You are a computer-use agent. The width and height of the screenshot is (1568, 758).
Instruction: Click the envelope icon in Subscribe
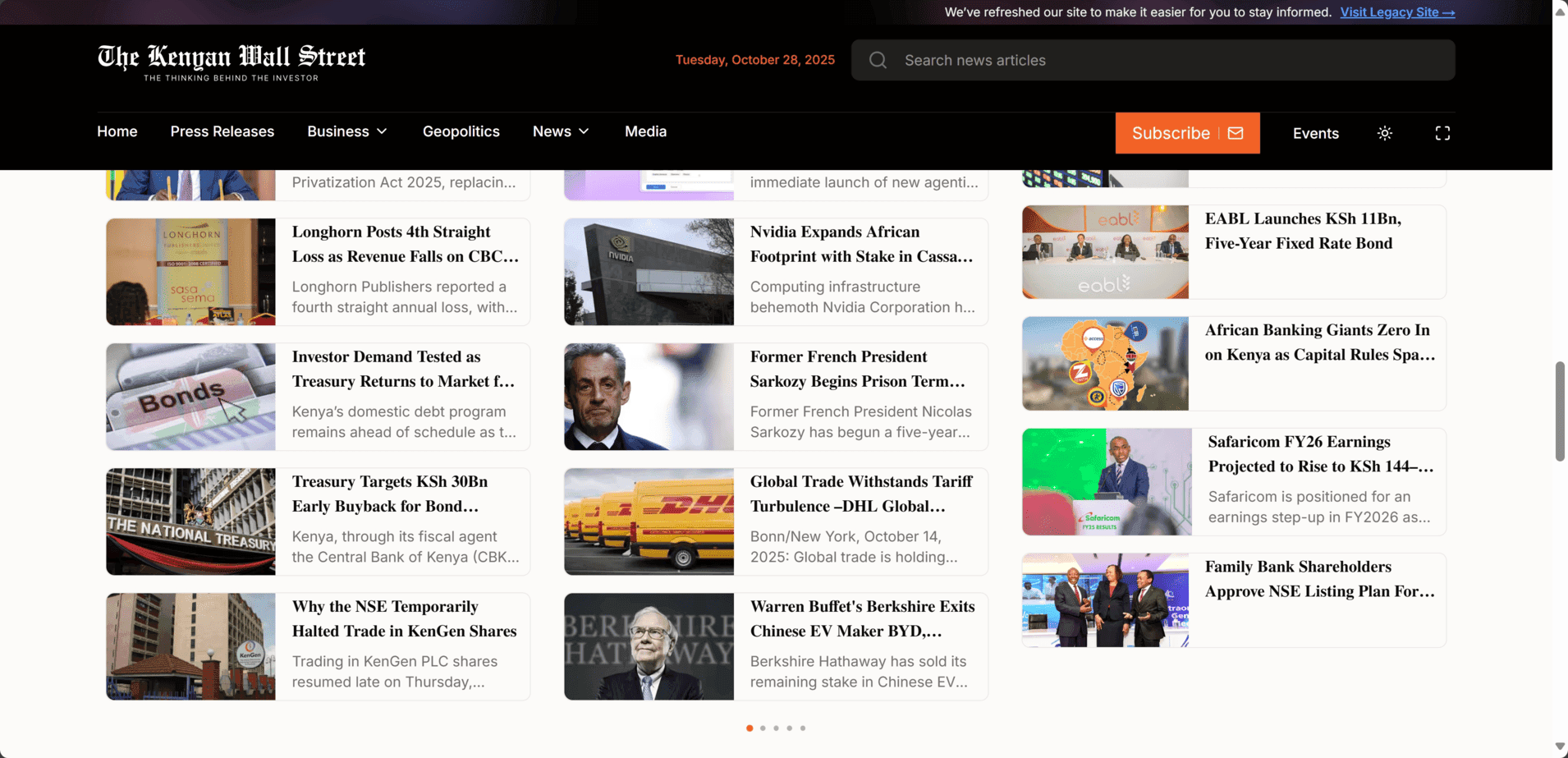1236,133
